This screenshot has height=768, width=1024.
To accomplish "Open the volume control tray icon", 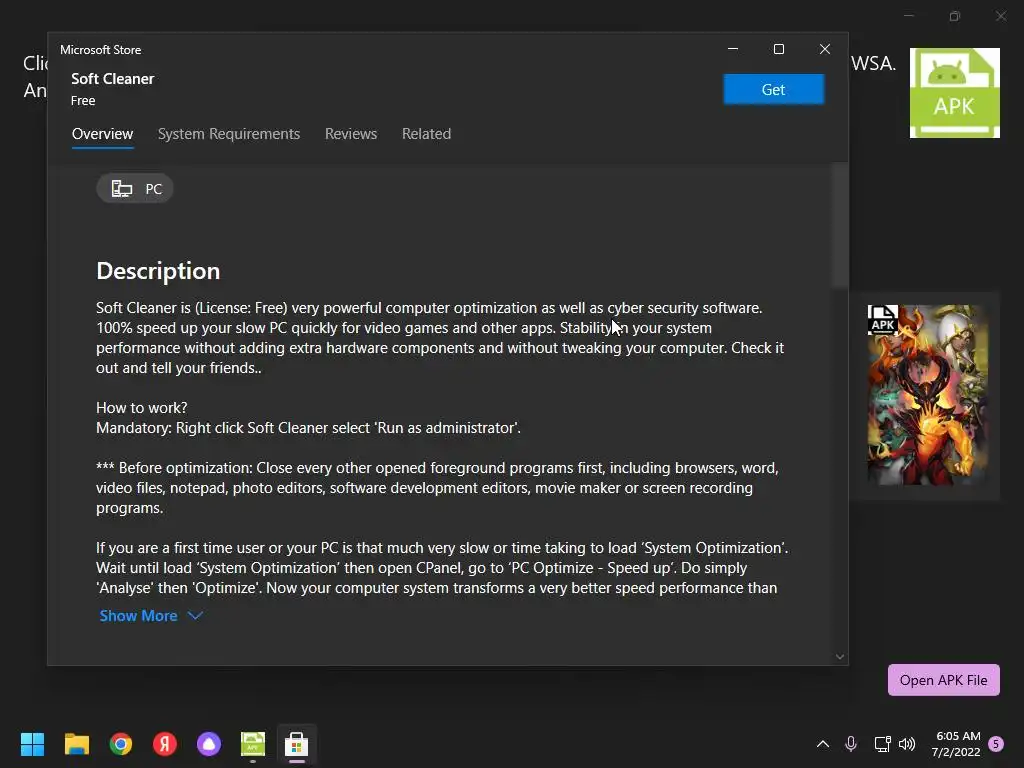I will [907, 744].
